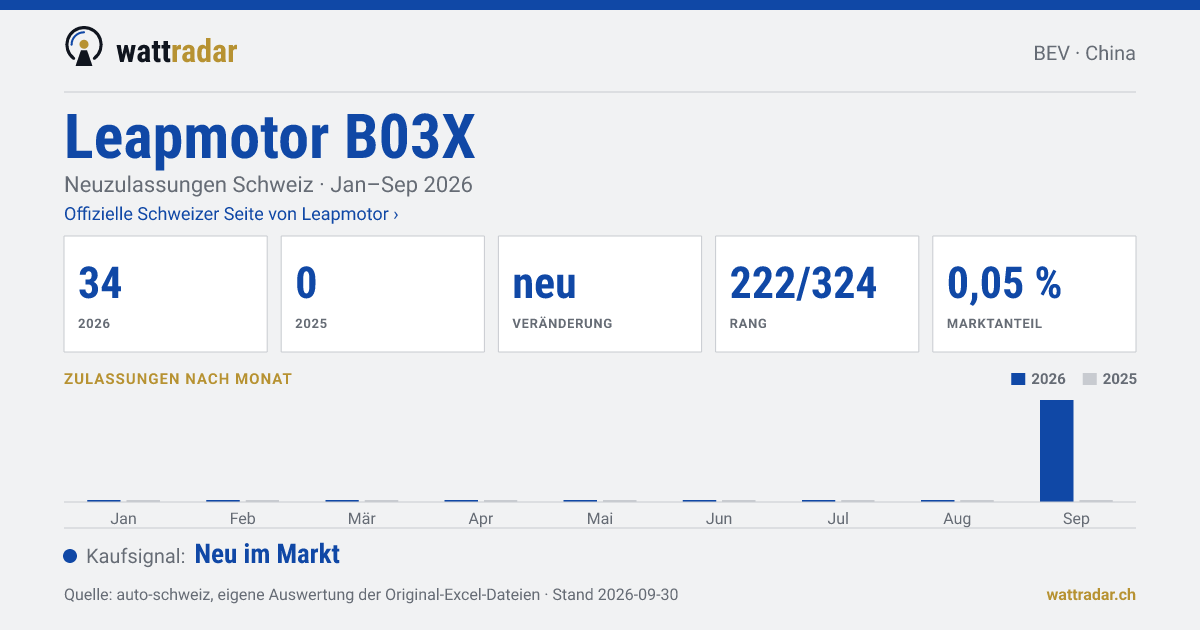Click the wattradar brand name text
This screenshot has height=630, width=1200.
tap(177, 51)
